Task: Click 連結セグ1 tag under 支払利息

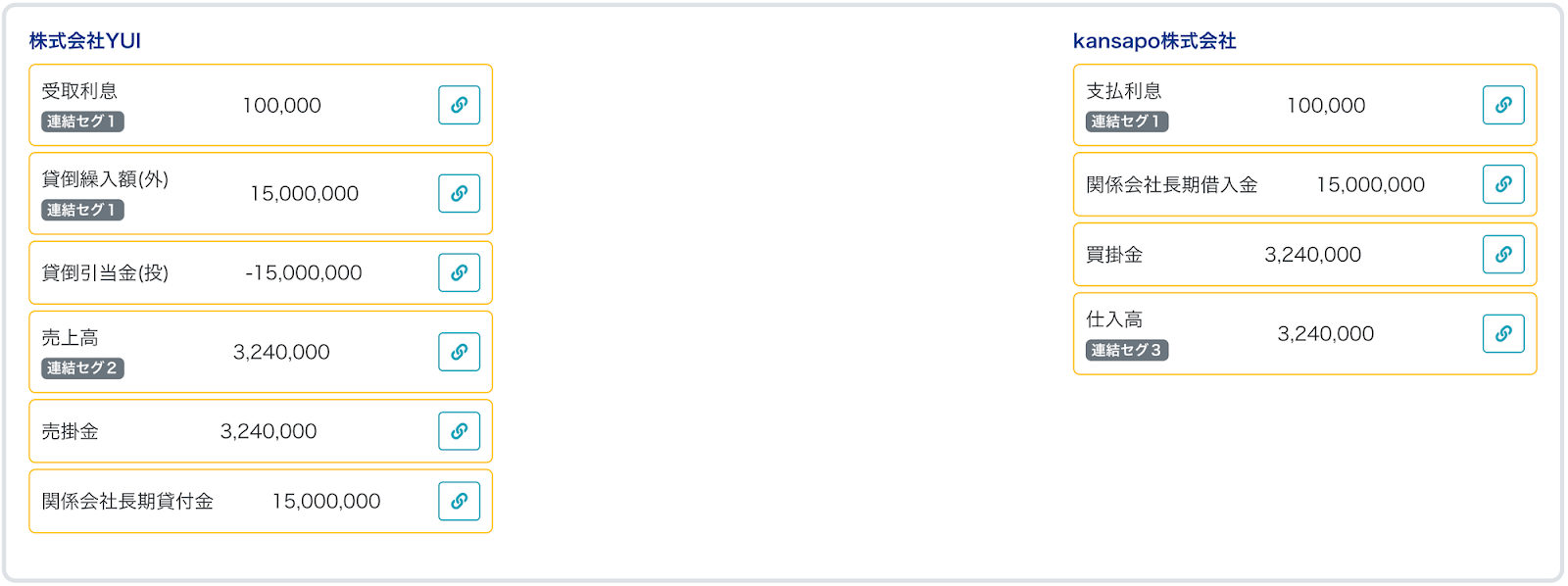Action: [1127, 122]
